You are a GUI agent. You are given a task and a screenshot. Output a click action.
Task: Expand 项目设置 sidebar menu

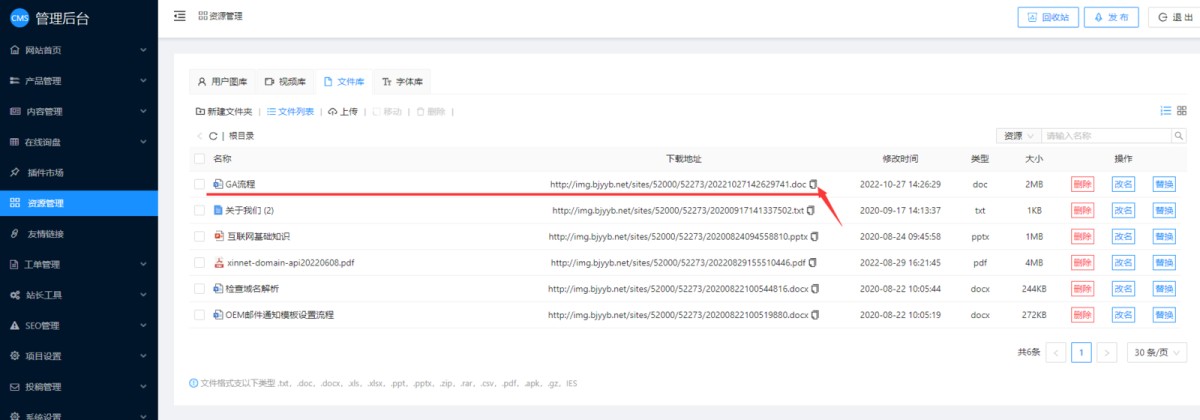click(79, 356)
